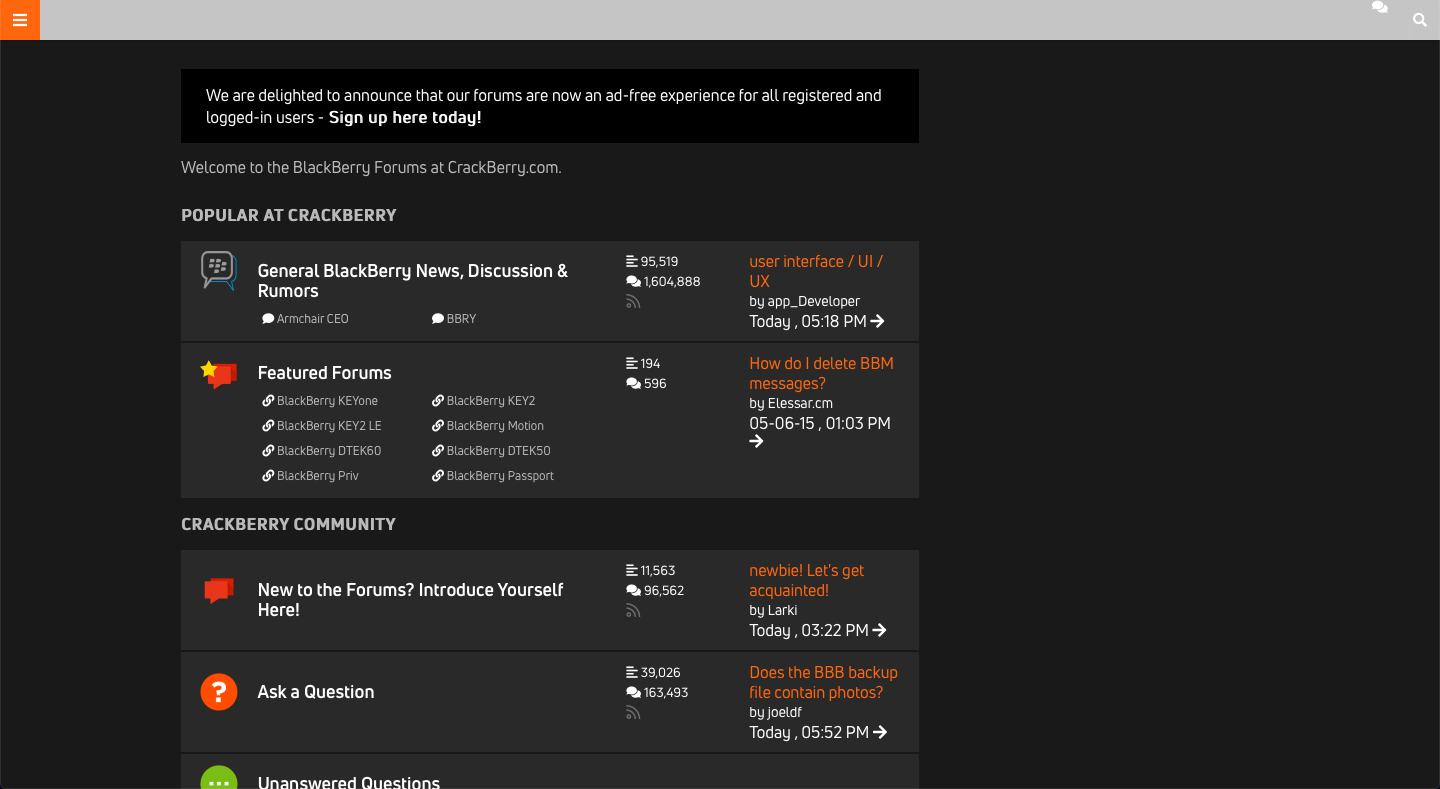Screen dimensions: 1440x789
Task: Go to last post arrow under 05-06-15
Action: point(757,441)
